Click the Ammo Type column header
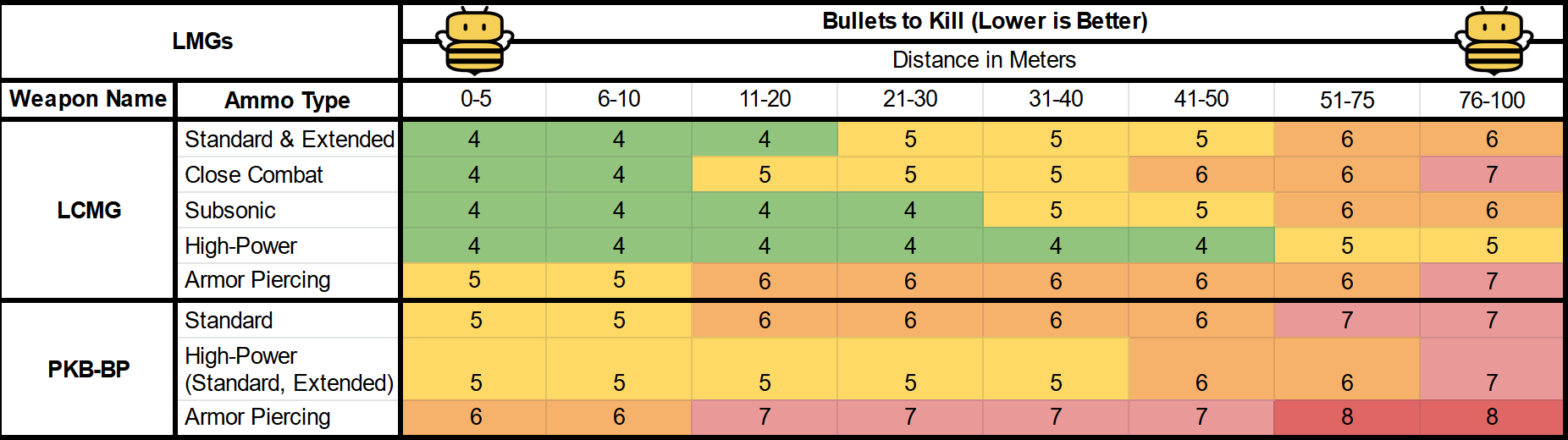 coord(287,100)
